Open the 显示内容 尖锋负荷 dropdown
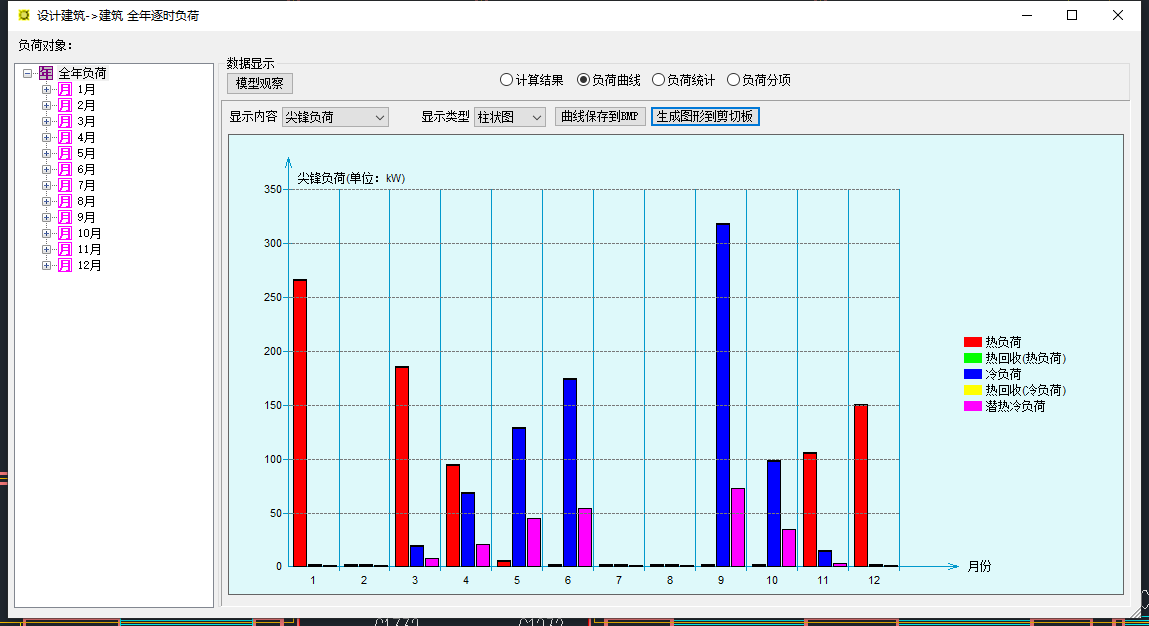The image size is (1149, 626). tap(335, 117)
